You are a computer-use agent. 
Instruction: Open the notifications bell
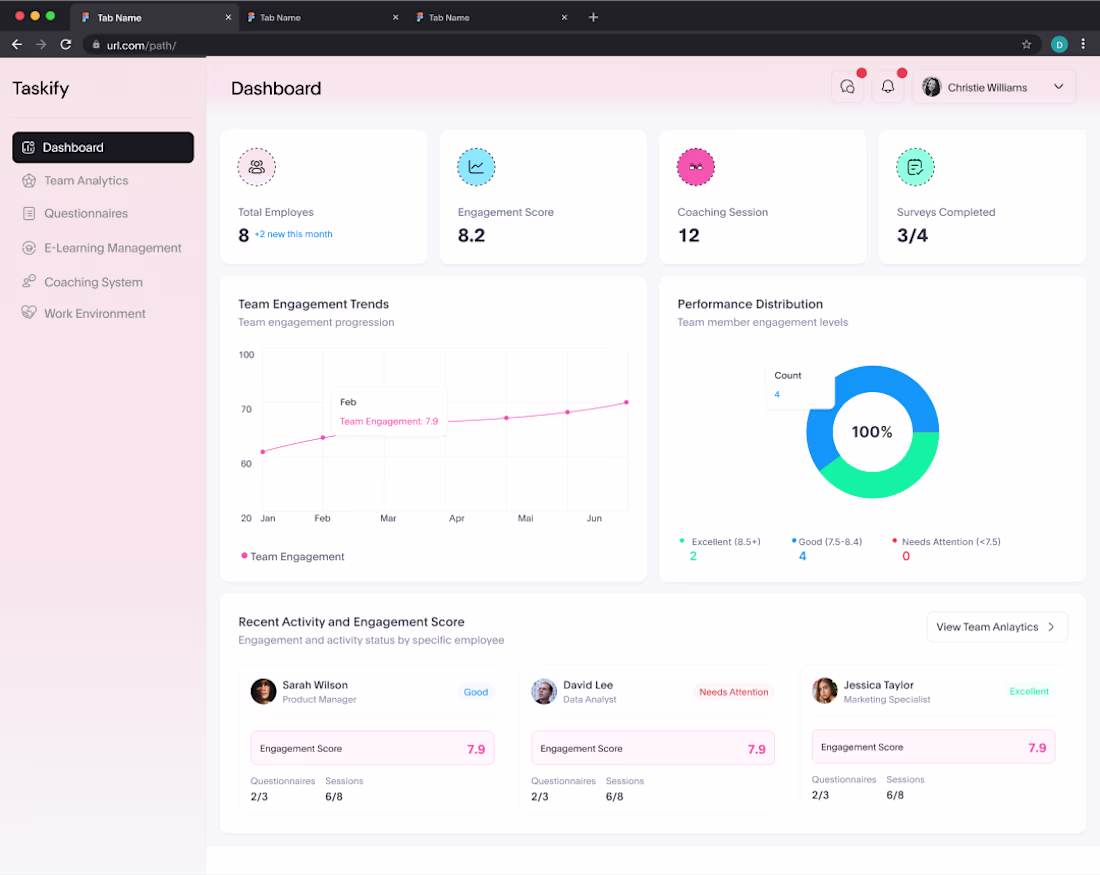coord(887,87)
